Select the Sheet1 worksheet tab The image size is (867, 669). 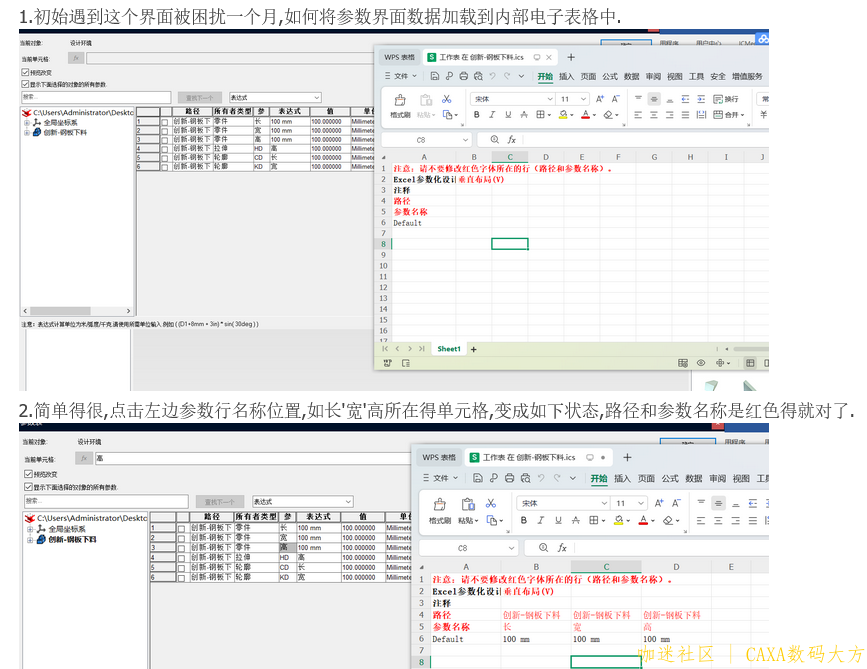pyautogui.click(x=449, y=349)
